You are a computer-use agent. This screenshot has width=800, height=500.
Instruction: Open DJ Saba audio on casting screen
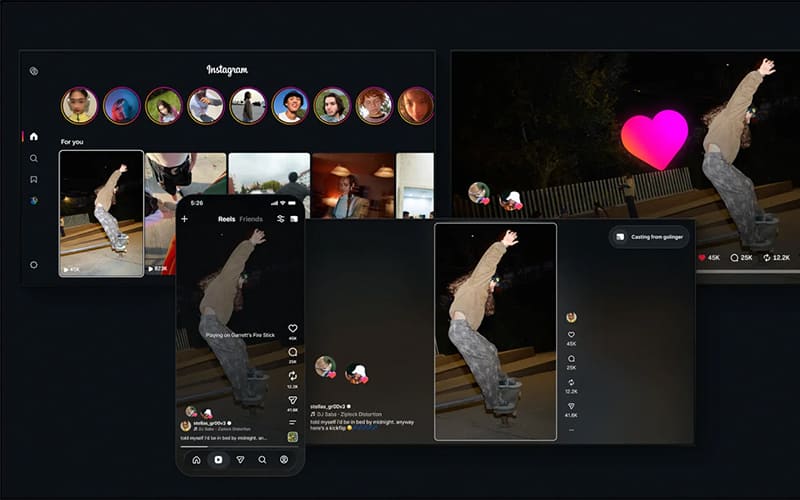click(x=346, y=414)
